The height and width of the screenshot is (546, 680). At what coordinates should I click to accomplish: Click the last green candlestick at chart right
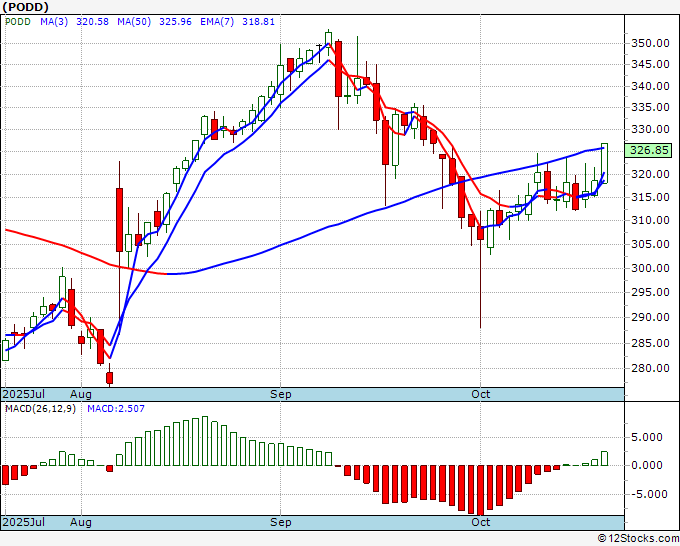(x=605, y=163)
